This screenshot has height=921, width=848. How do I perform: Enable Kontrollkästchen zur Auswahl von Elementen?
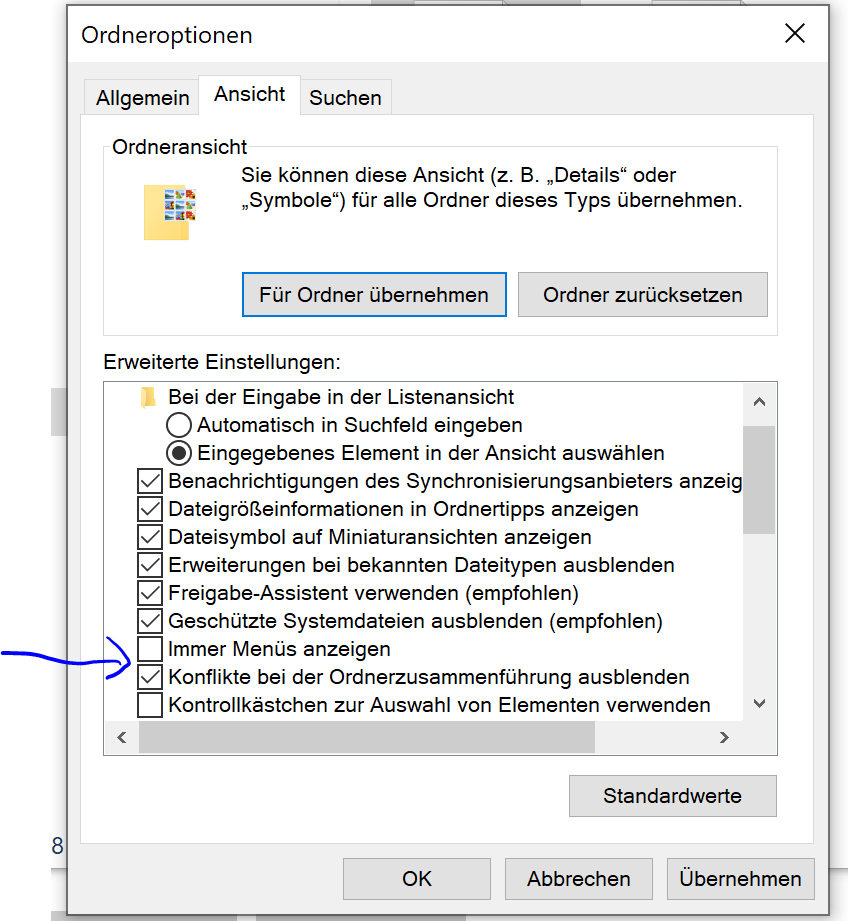coord(150,705)
